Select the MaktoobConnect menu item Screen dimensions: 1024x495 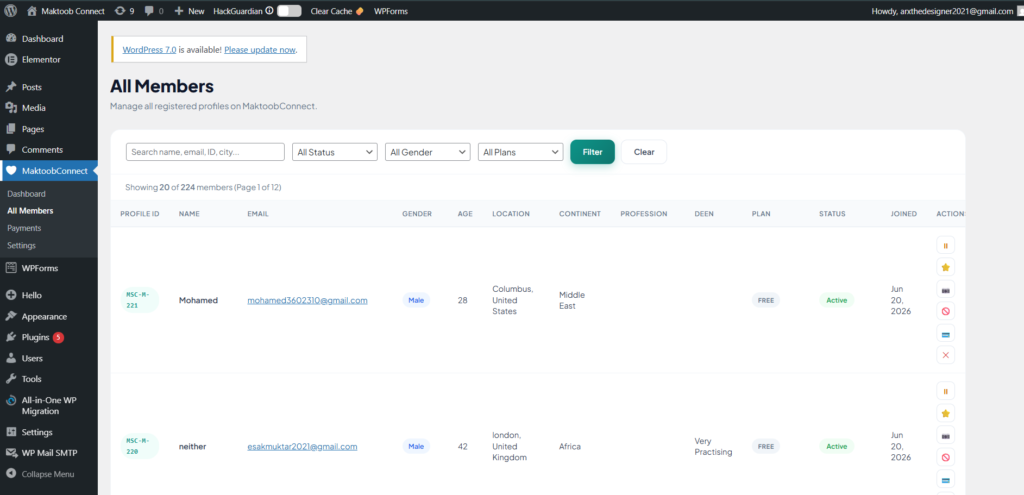click(x=49, y=171)
